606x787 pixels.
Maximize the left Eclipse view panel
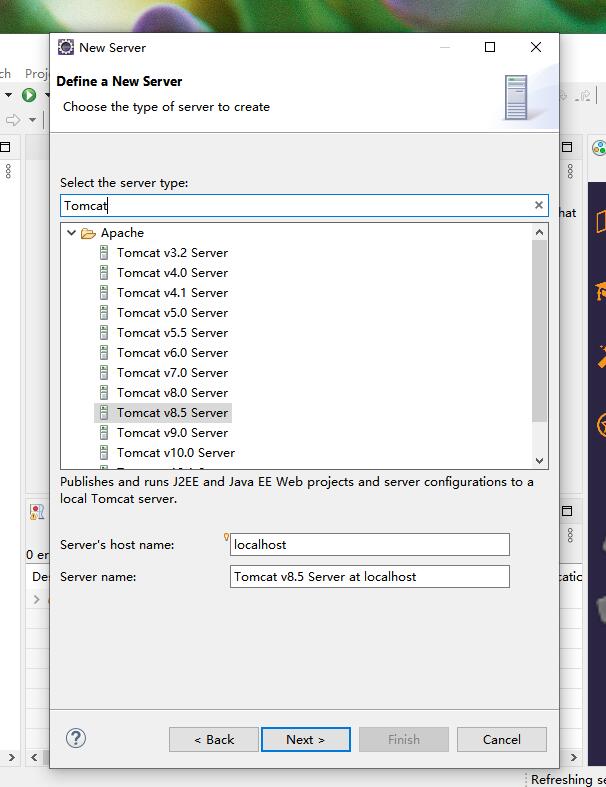tap(5, 147)
